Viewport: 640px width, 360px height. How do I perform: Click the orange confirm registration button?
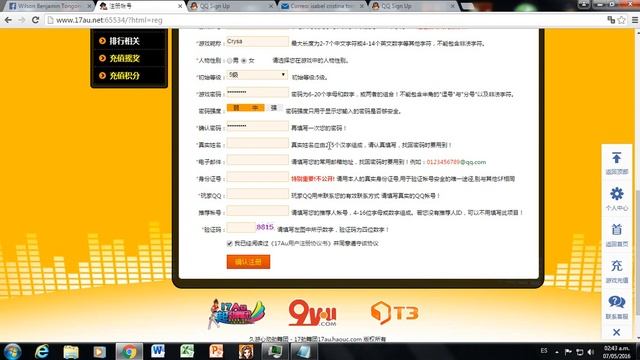[x=248, y=262]
